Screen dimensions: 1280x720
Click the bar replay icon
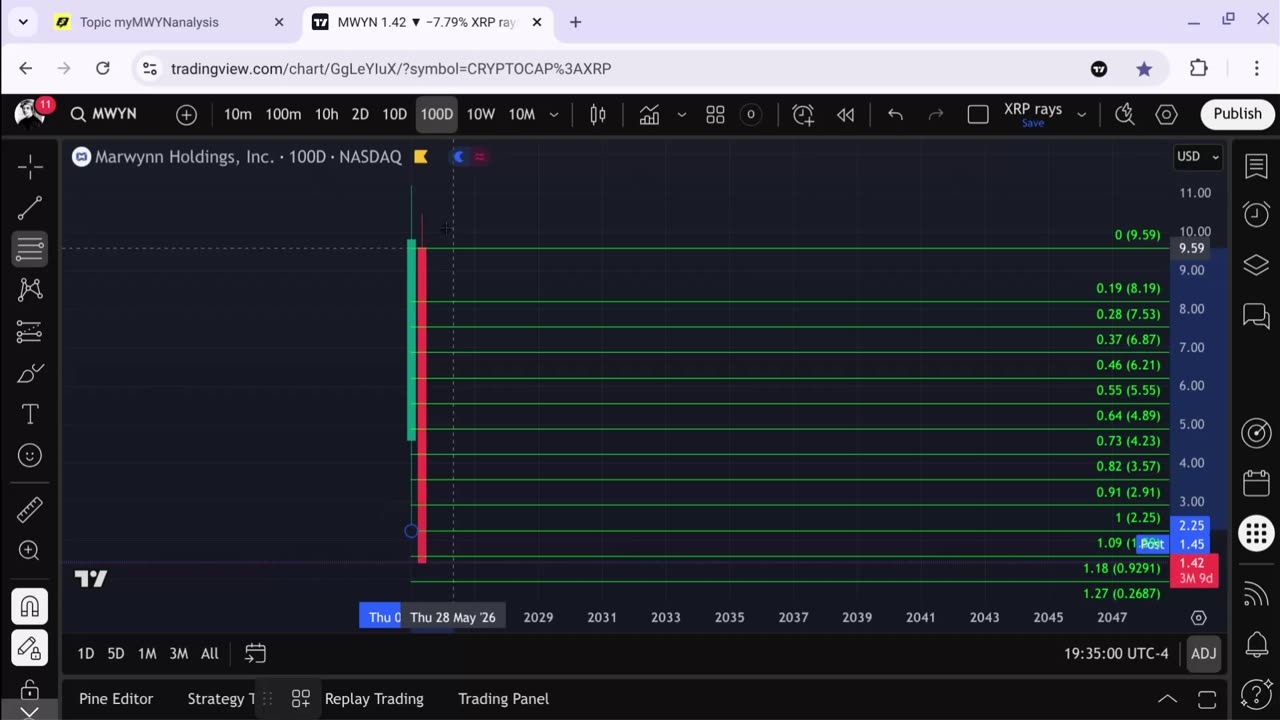pos(845,115)
